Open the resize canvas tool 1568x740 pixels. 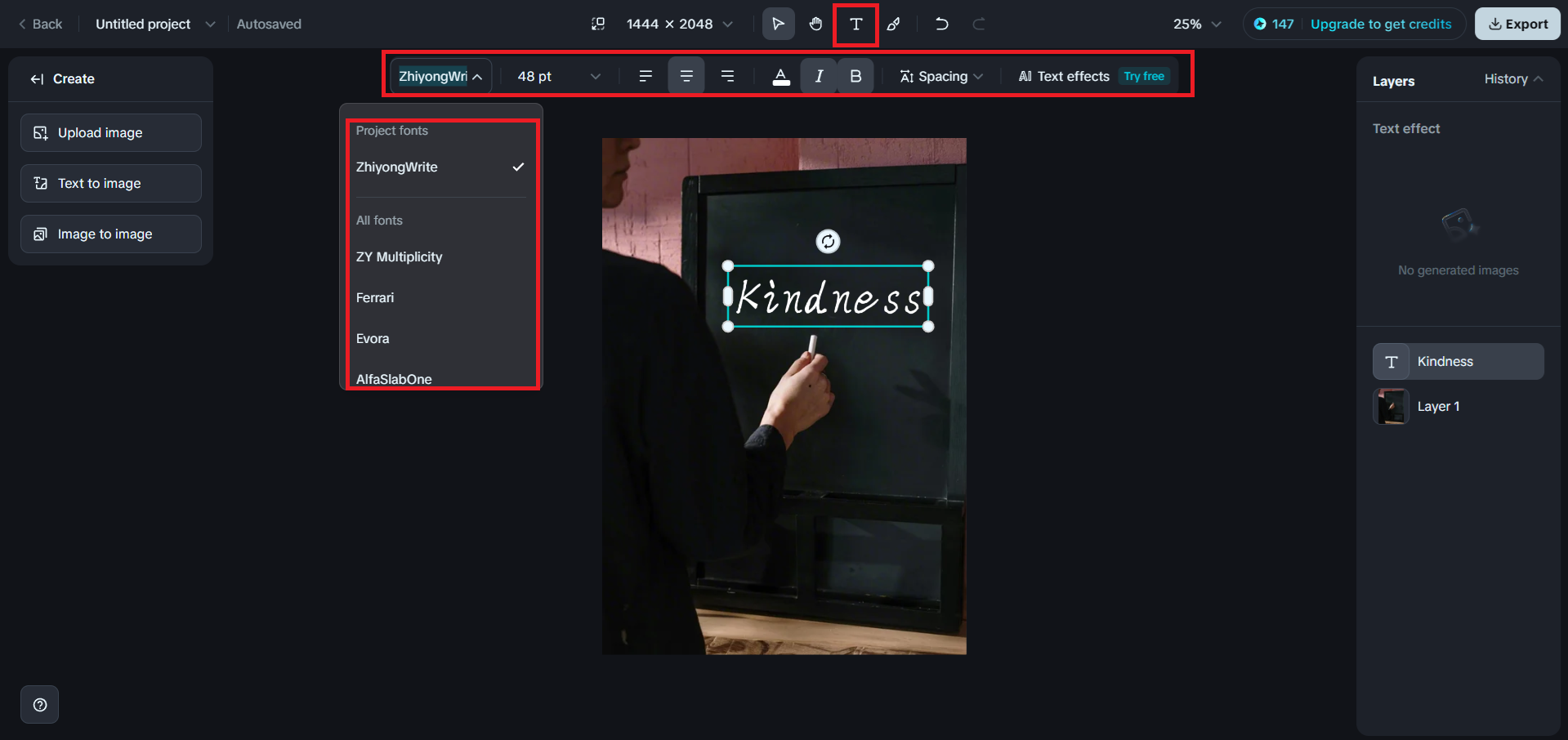click(x=598, y=24)
